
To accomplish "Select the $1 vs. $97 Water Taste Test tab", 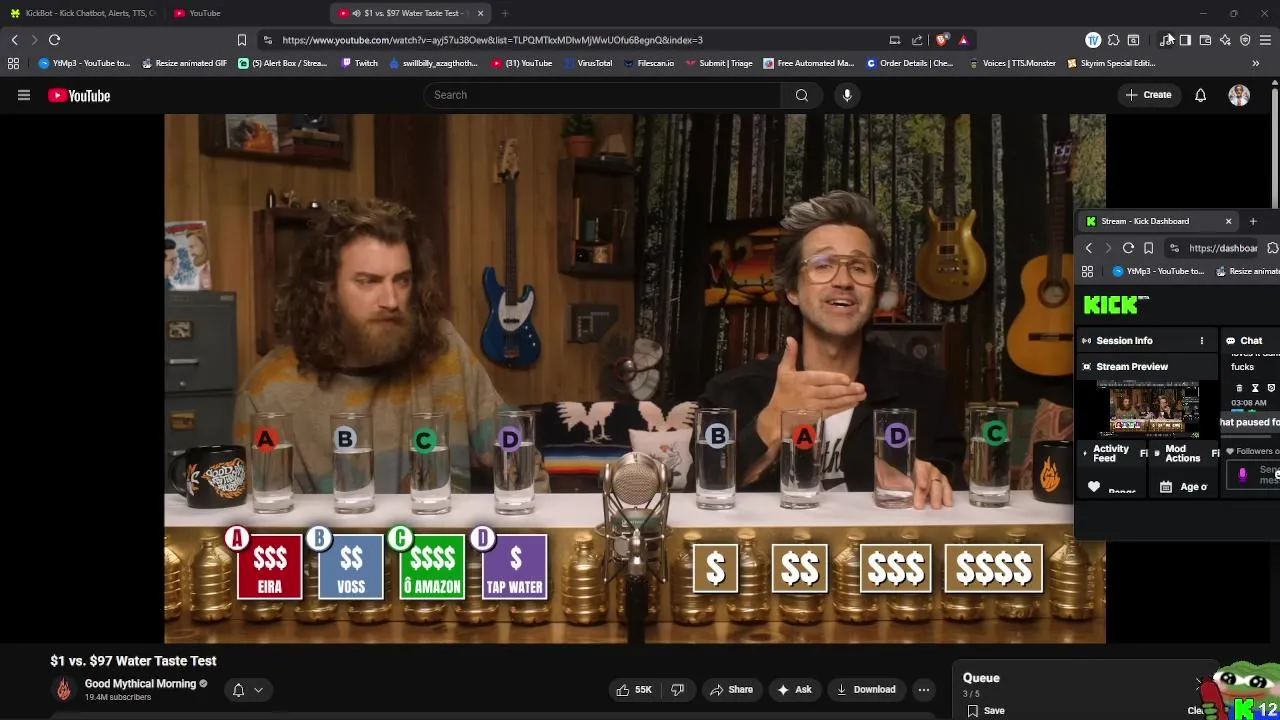I will point(410,13).
